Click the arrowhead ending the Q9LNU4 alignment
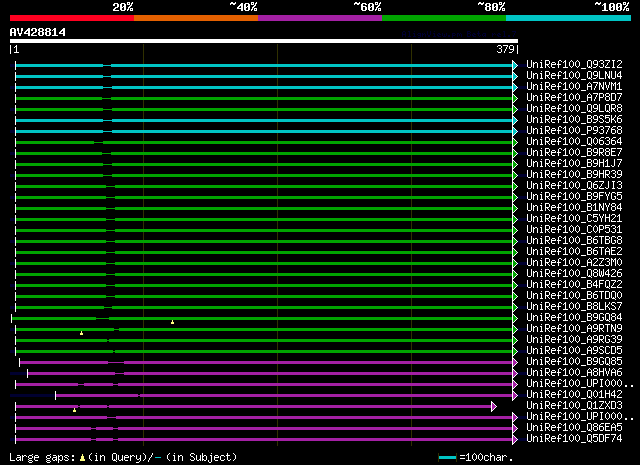 click(x=515, y=76)
